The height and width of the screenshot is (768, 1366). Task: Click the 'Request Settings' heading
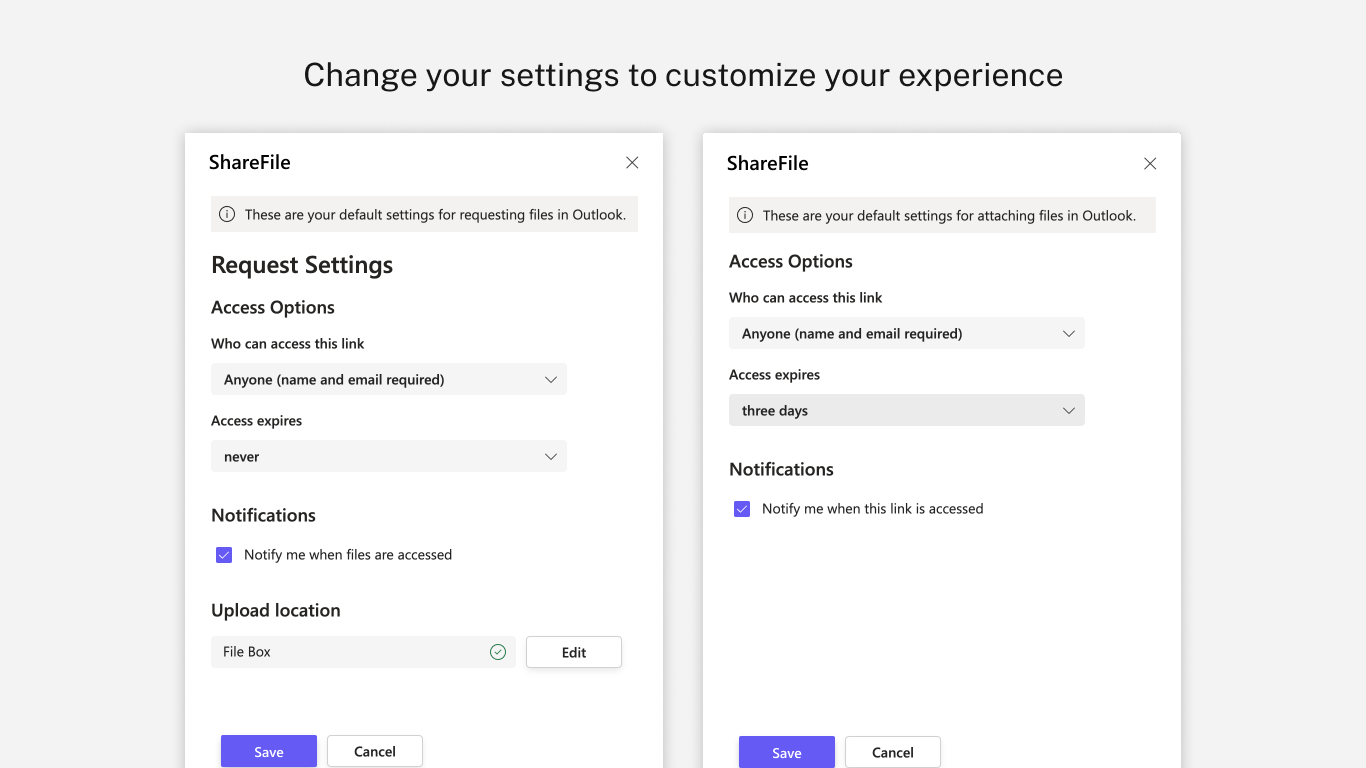pyautogui.click(x=302, y=265)
